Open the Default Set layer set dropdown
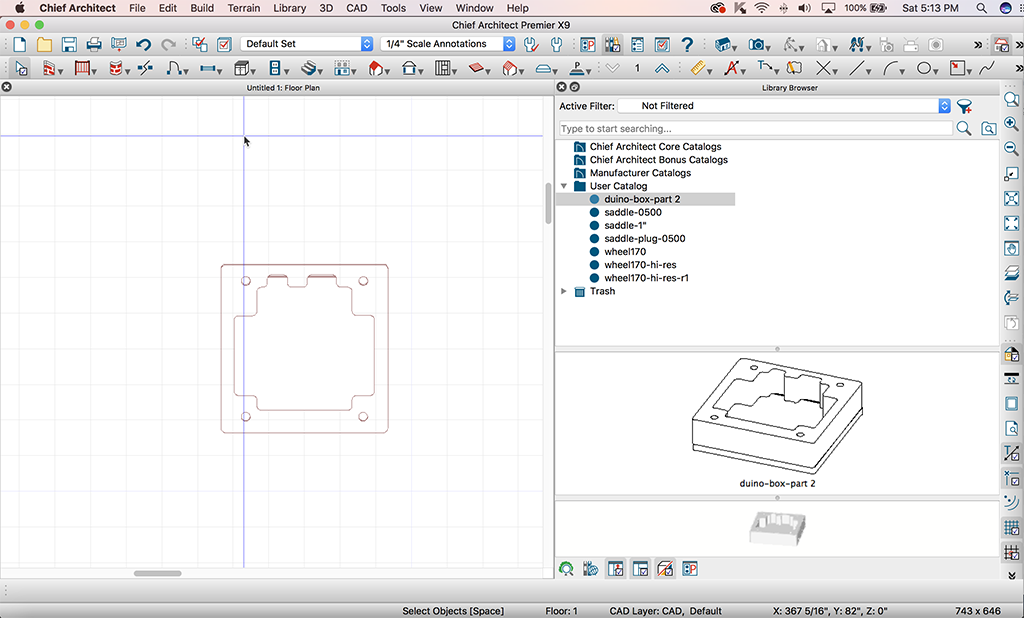 point(307,44)
